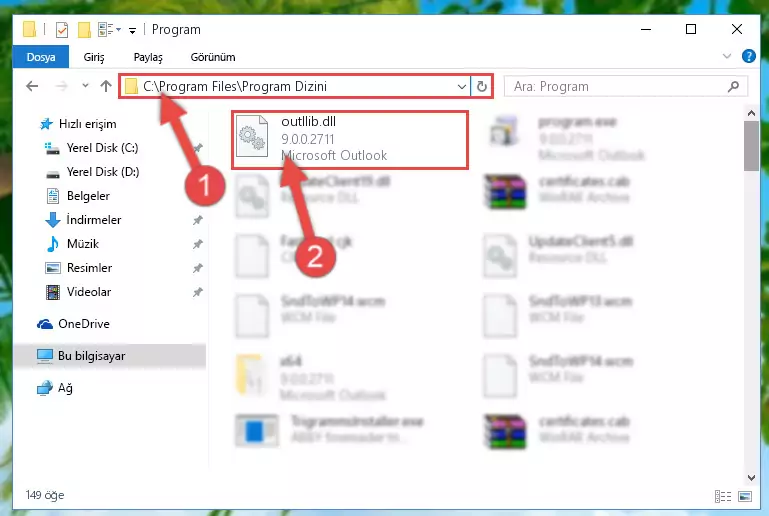Open the Dosya file menu tab
The image size is (769, 516).
[41, 57]
